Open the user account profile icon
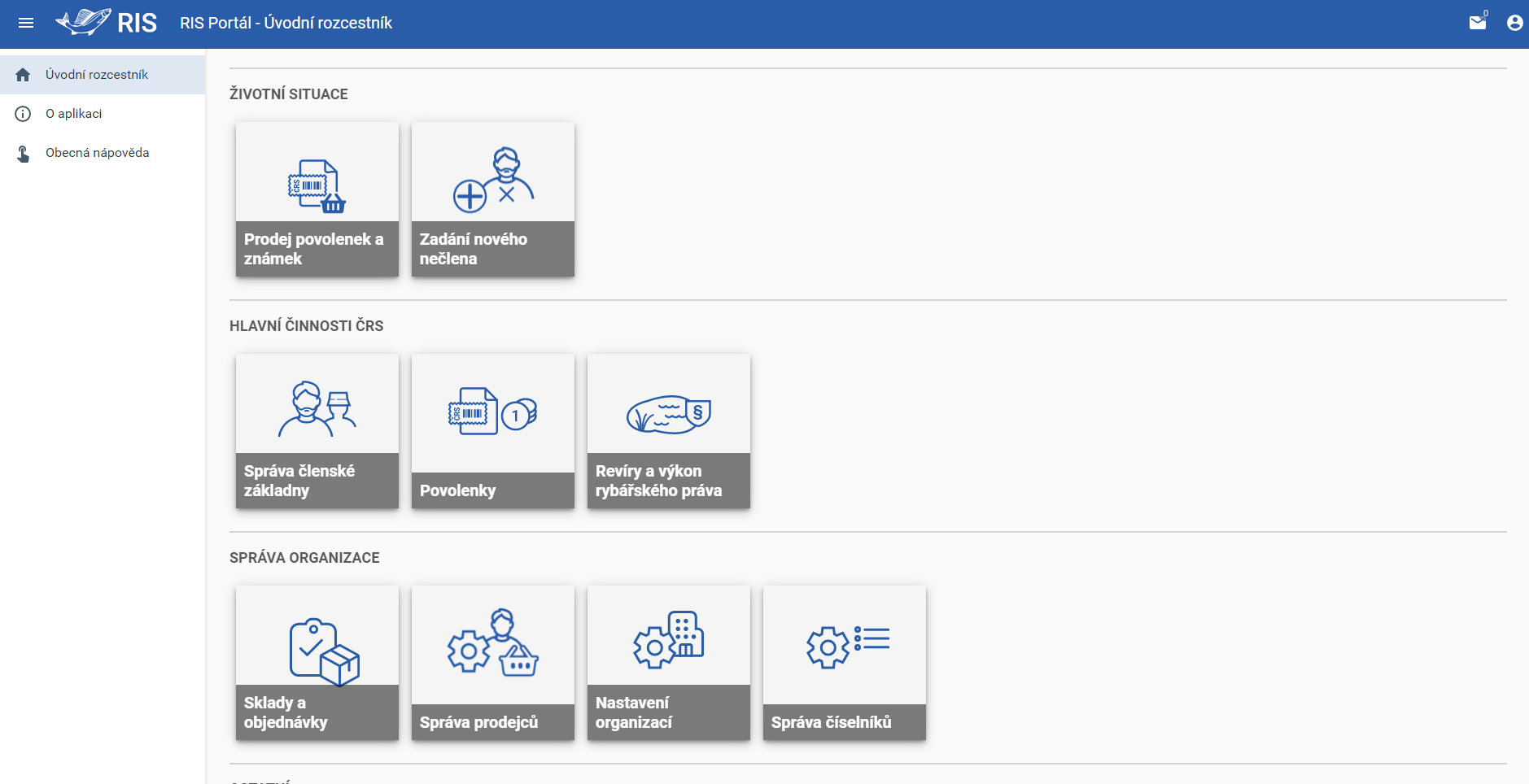1529x784 pixels. click(1514, 23)
